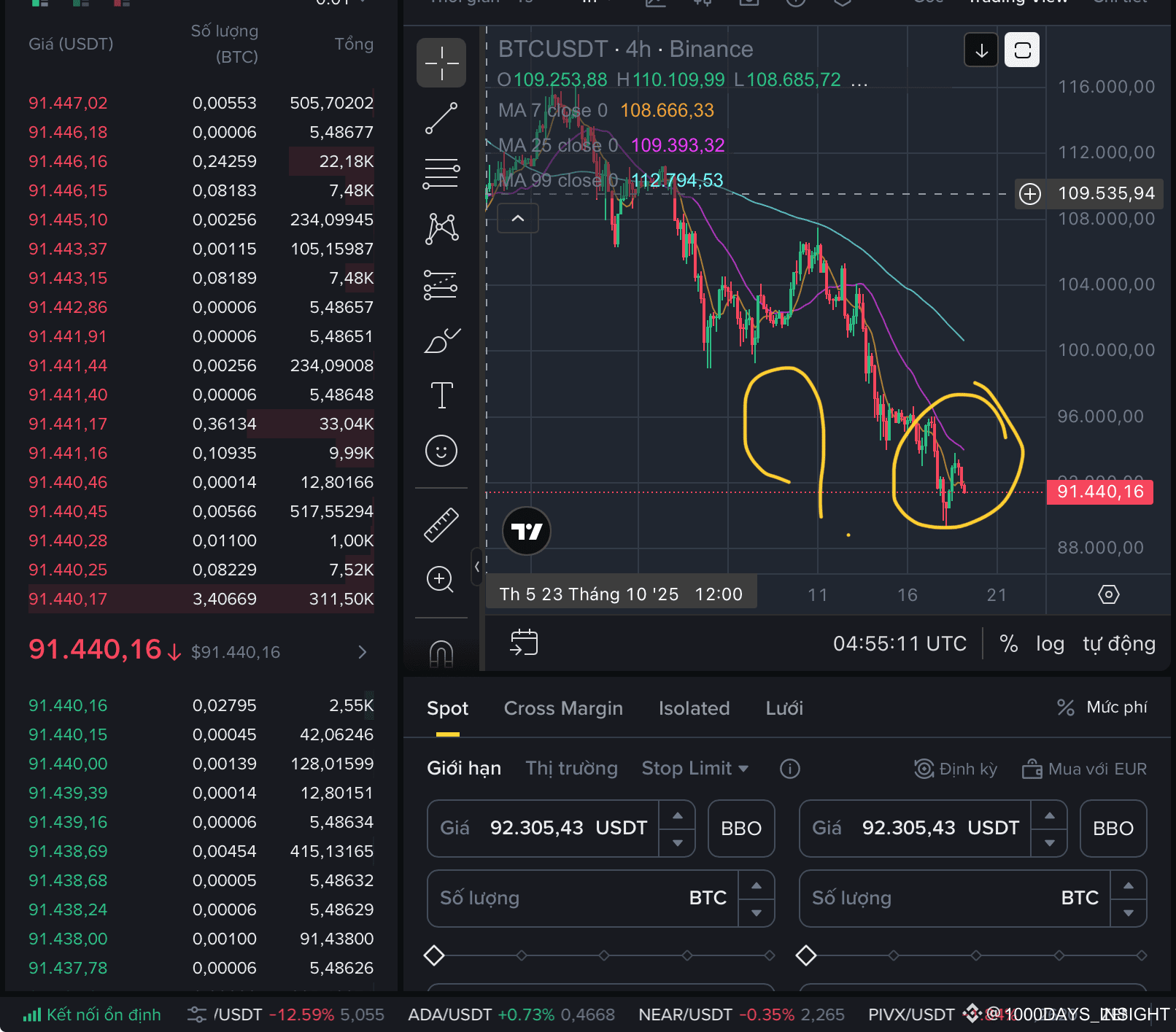The image size is (1176, 1032).
Task: Click Định kỳ recurring buy
Action: (x=956, y=769)
